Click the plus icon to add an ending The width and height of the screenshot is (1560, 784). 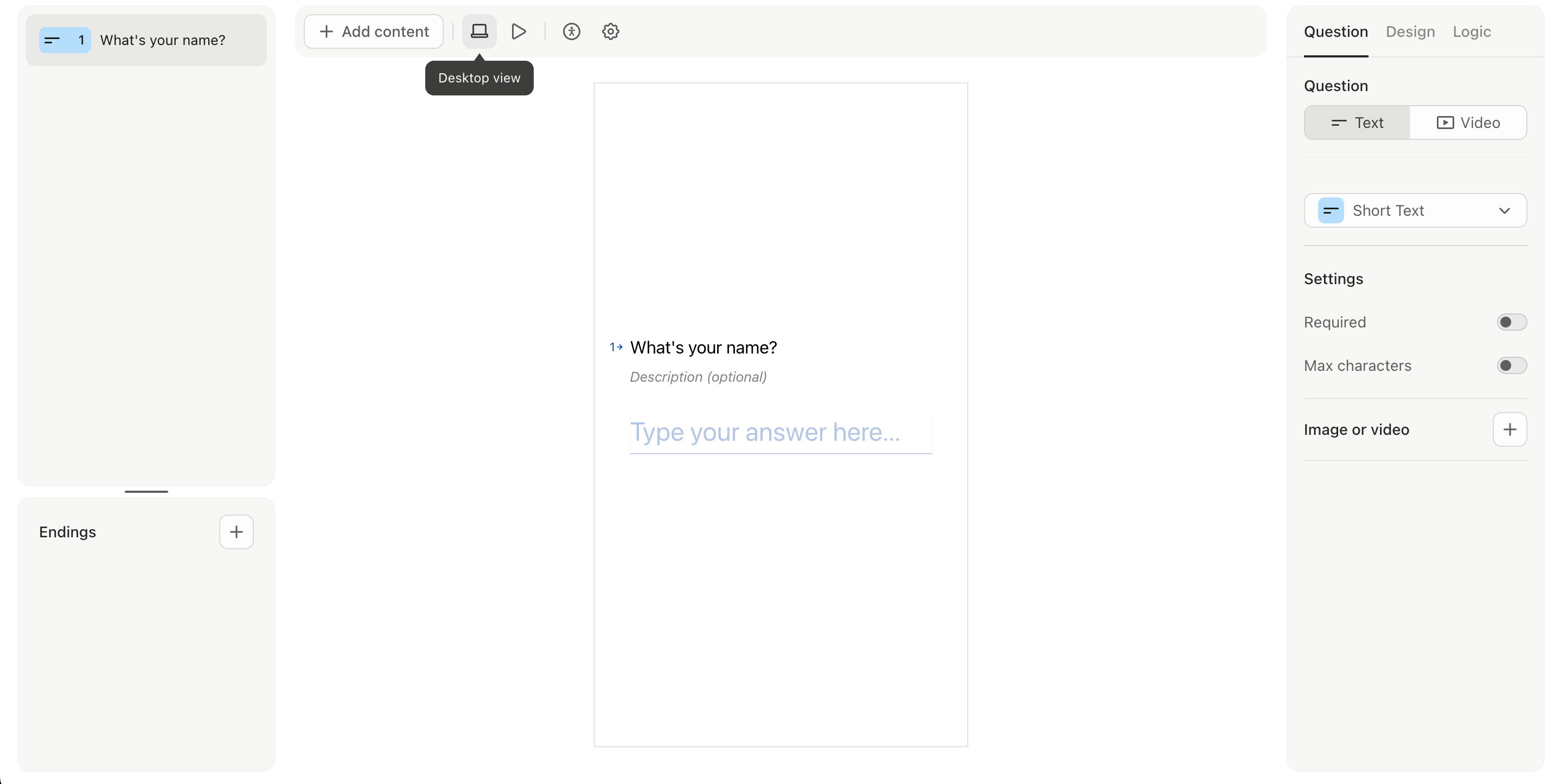[x=236, y=531]
